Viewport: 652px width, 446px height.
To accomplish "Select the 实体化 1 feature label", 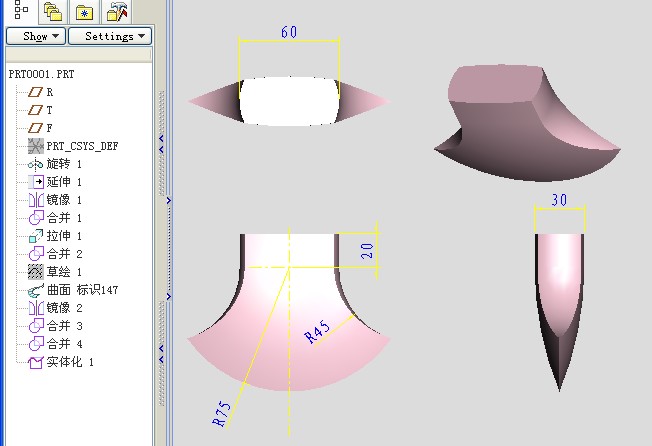I will (x=70, y=362).
